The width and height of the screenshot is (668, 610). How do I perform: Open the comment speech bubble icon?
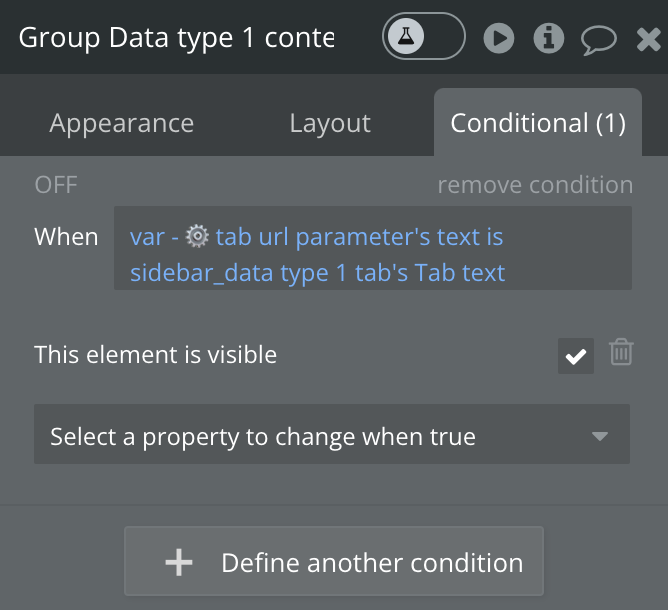pyautogui.click(x=598, y=39)
